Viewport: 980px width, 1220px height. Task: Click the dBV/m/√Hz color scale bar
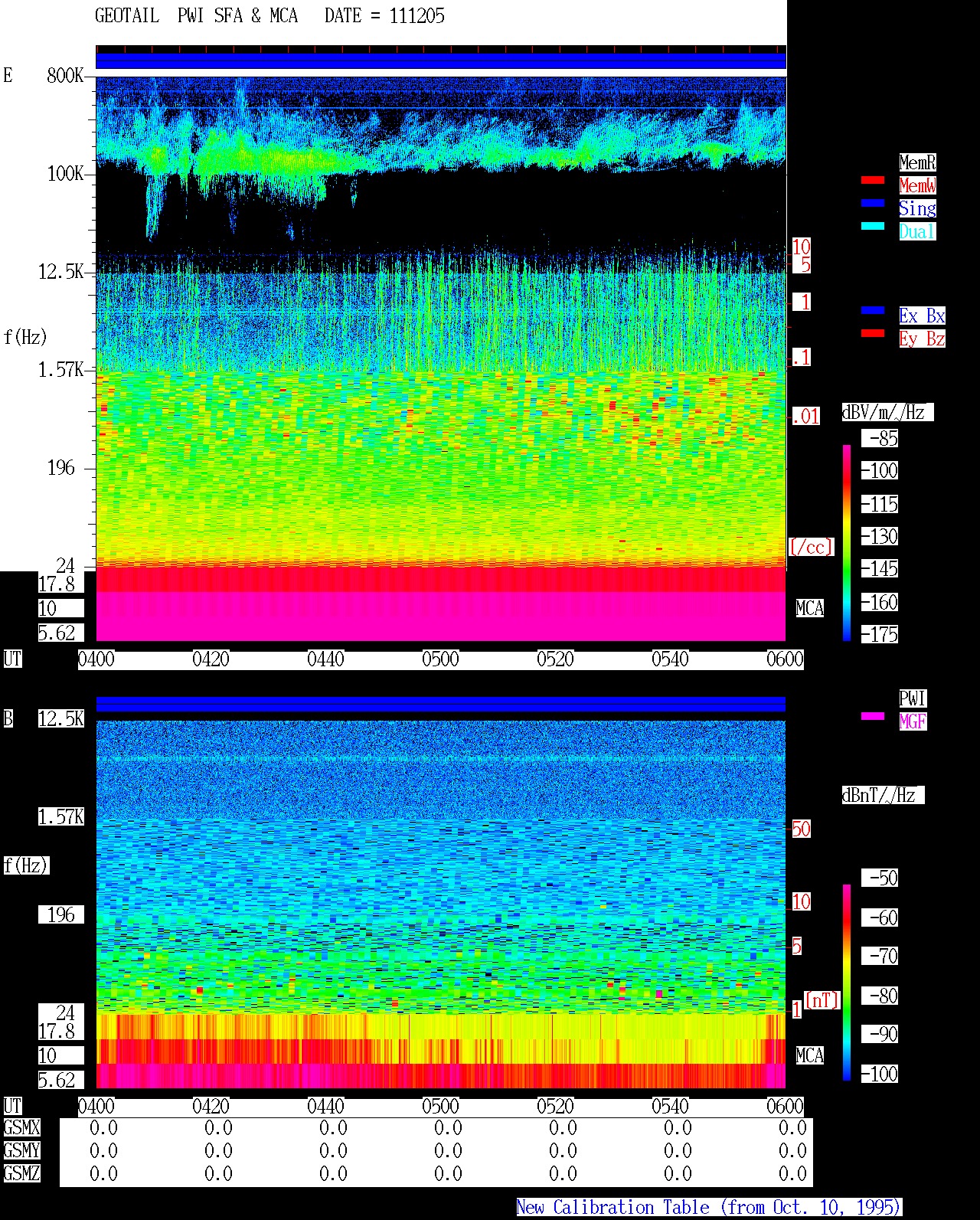tap(847, 542)
